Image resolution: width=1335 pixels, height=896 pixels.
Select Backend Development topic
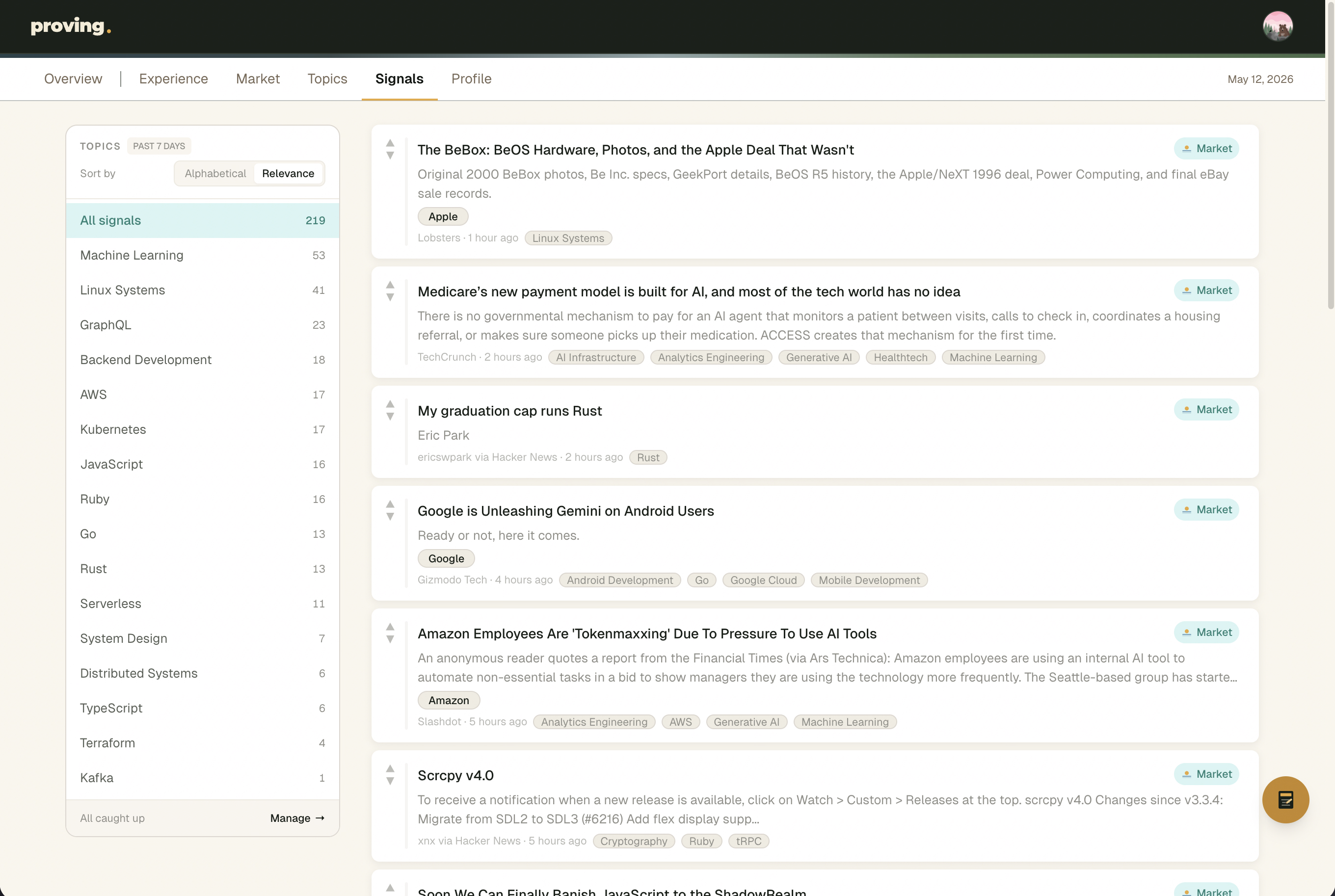pyautogui.click(x=203, y=360)
